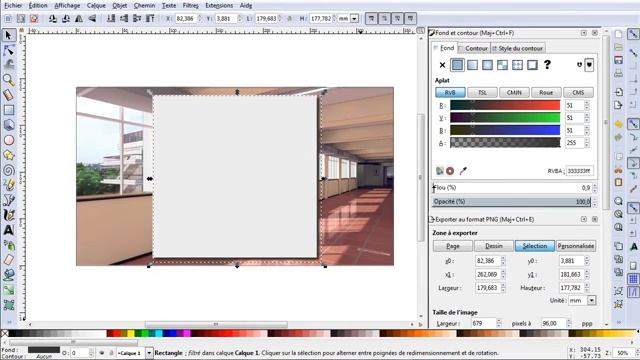Toggle layer lock in status bar
640x360 pixels.
point(111,353)
